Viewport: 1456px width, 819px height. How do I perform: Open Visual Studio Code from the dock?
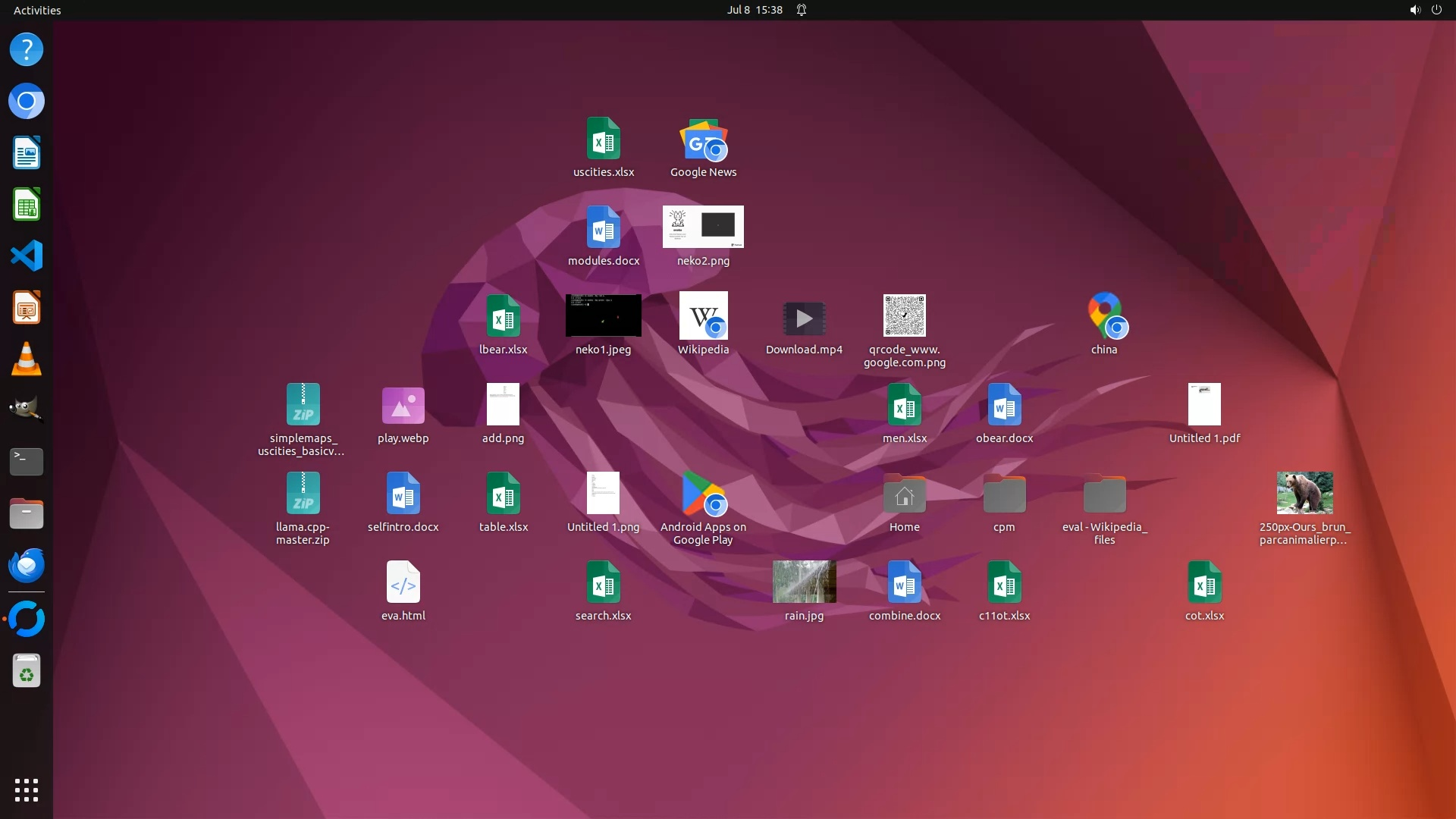27,256
